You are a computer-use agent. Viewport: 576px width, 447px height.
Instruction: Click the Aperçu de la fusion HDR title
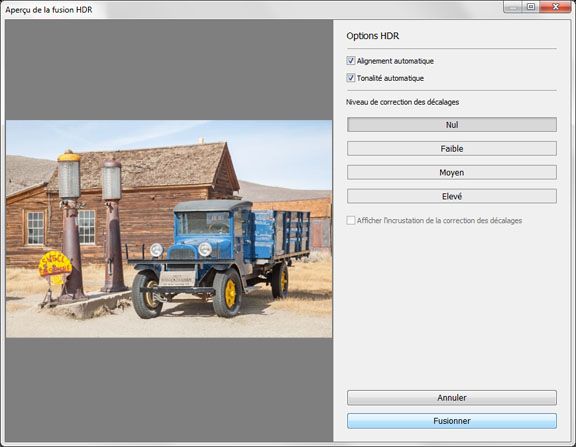[x=49, y=10]
